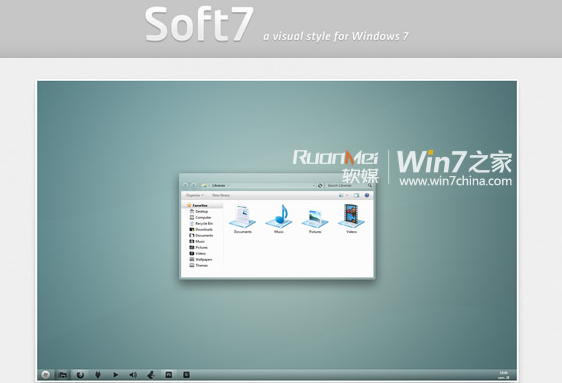
Task: Refresh the Libraries folder view
Action: click(x=320, y=186)
